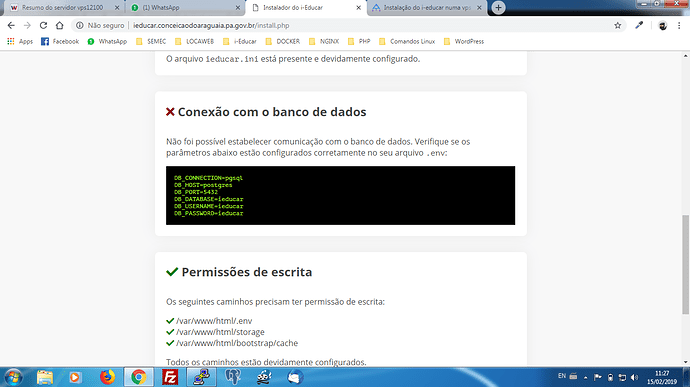Click the /var/www/html/.env path
The height and width of the screenshot is (387, 690).
214,321
